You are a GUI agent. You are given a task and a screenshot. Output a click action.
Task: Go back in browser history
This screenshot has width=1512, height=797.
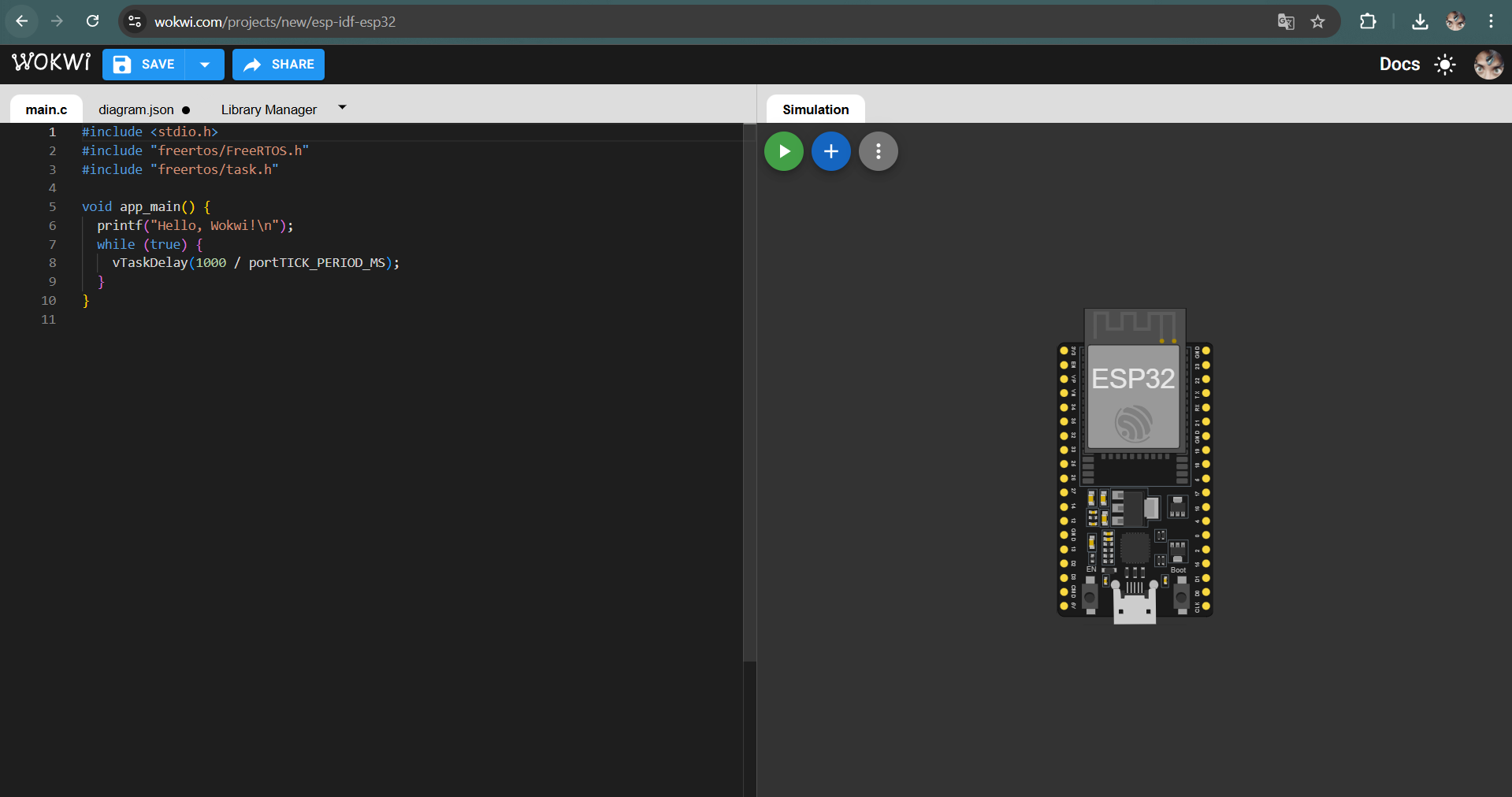pyautogui.click(x=22, y=21)
